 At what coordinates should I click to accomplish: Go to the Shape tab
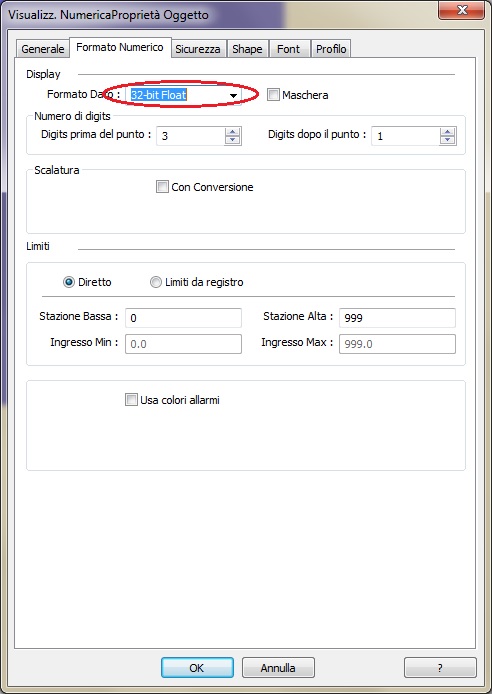click(x=247, y=49)
